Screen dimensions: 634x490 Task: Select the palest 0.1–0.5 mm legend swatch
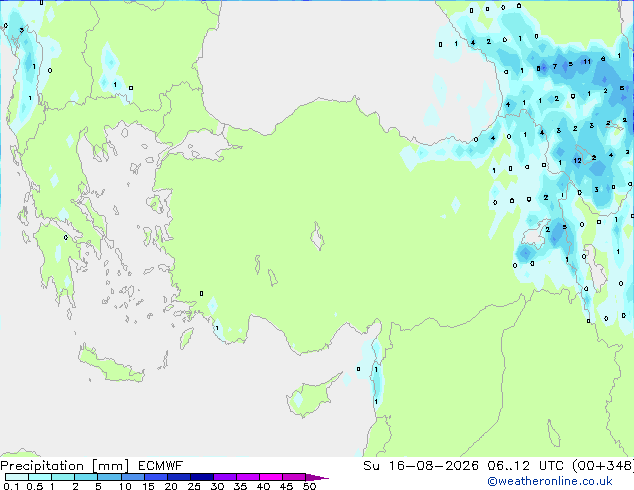(x=17, y=477)
